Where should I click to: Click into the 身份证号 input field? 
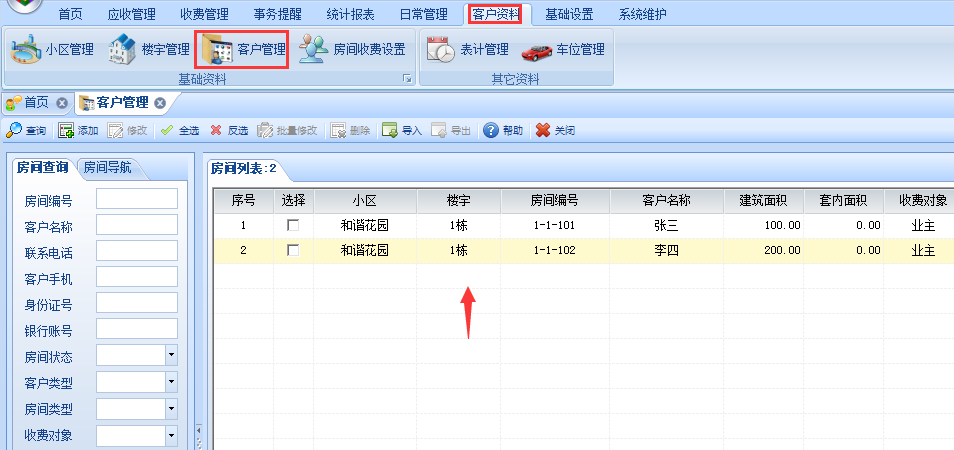coord(137,303)
